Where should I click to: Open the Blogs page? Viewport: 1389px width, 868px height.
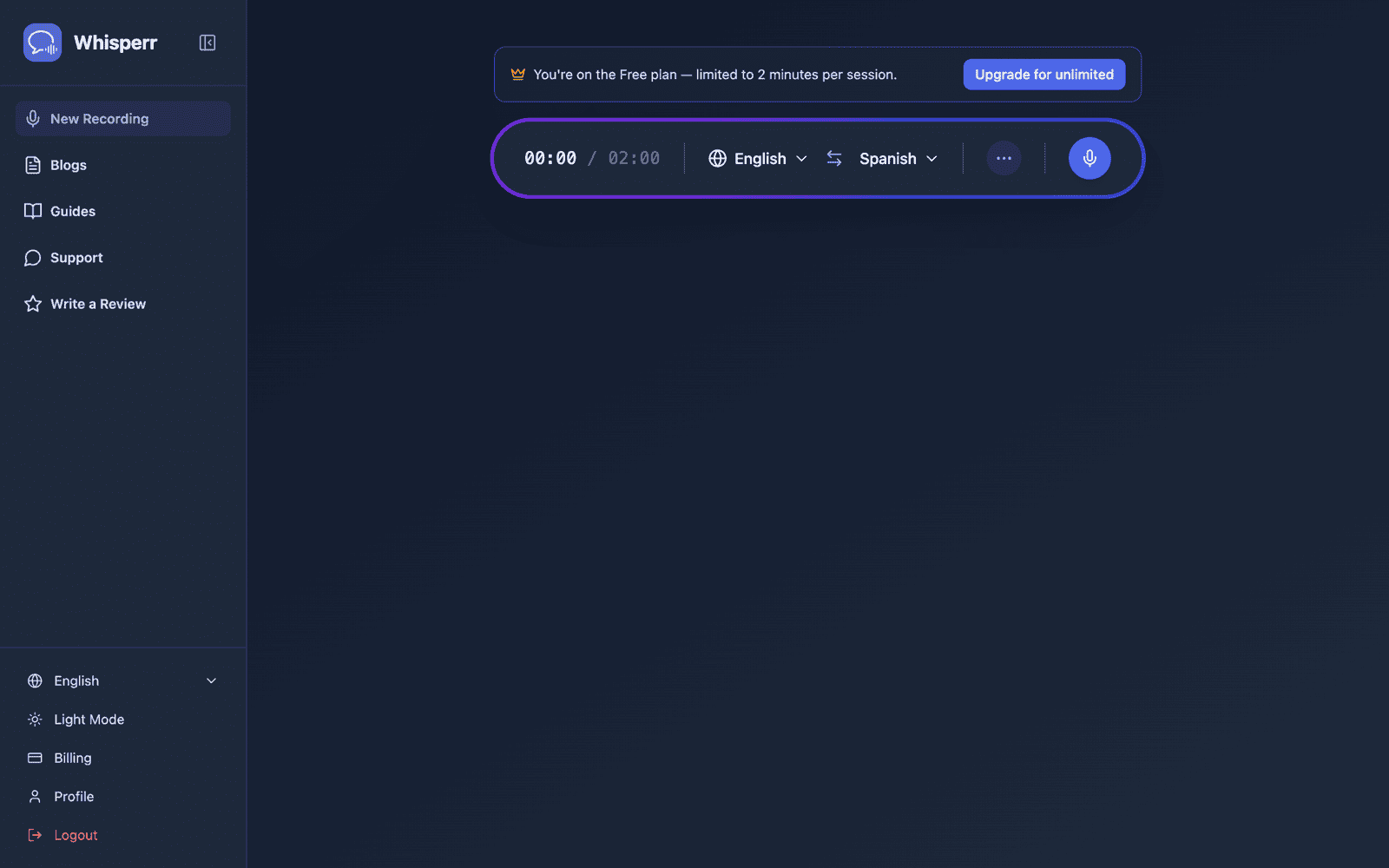pos(122,165)
